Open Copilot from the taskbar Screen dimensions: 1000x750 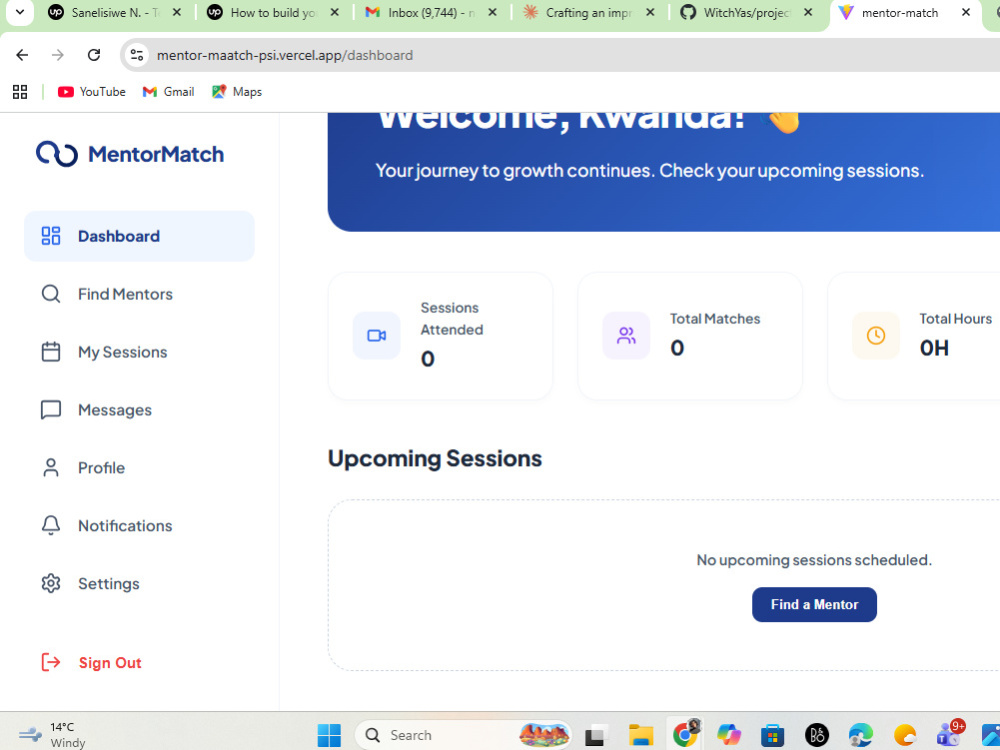(x=728, y=735)
